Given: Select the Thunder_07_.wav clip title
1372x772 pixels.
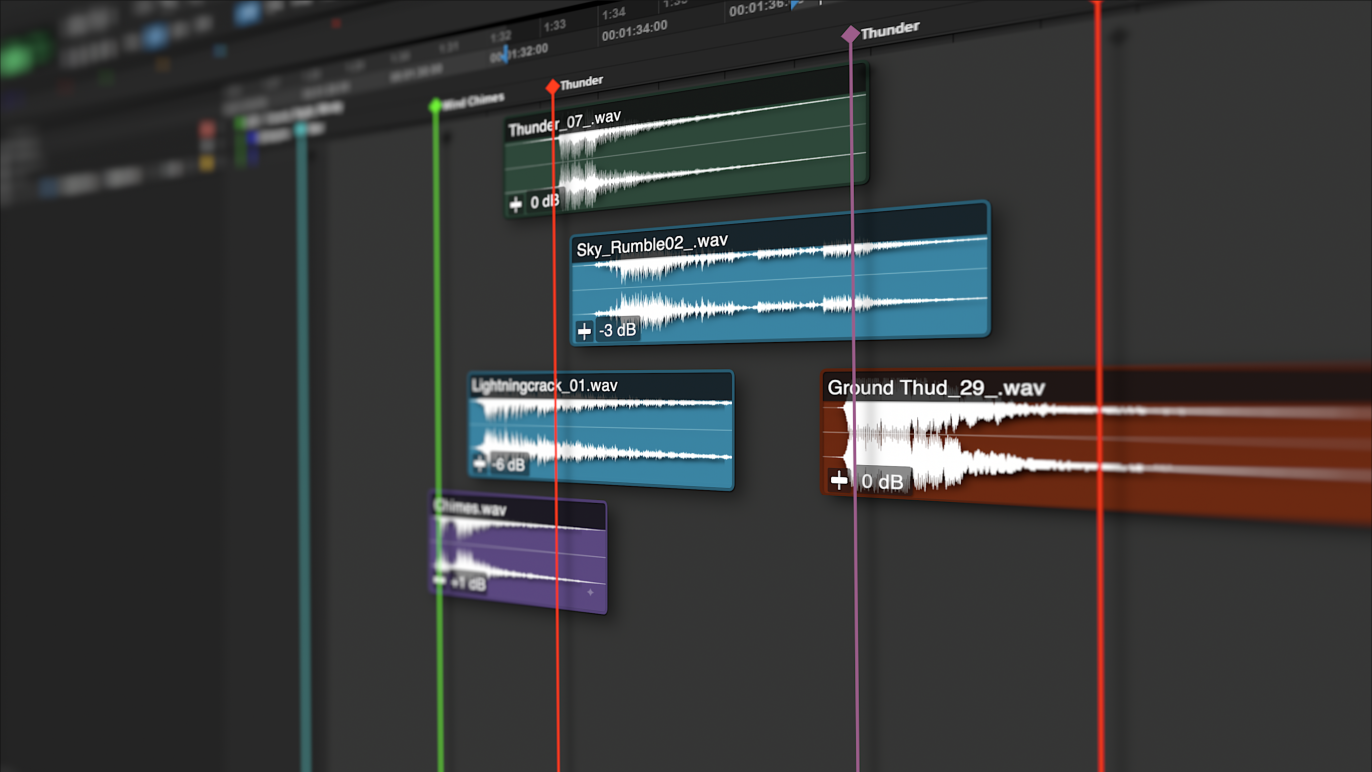Looking at the screenshot, I should click(x=564, y=123).
